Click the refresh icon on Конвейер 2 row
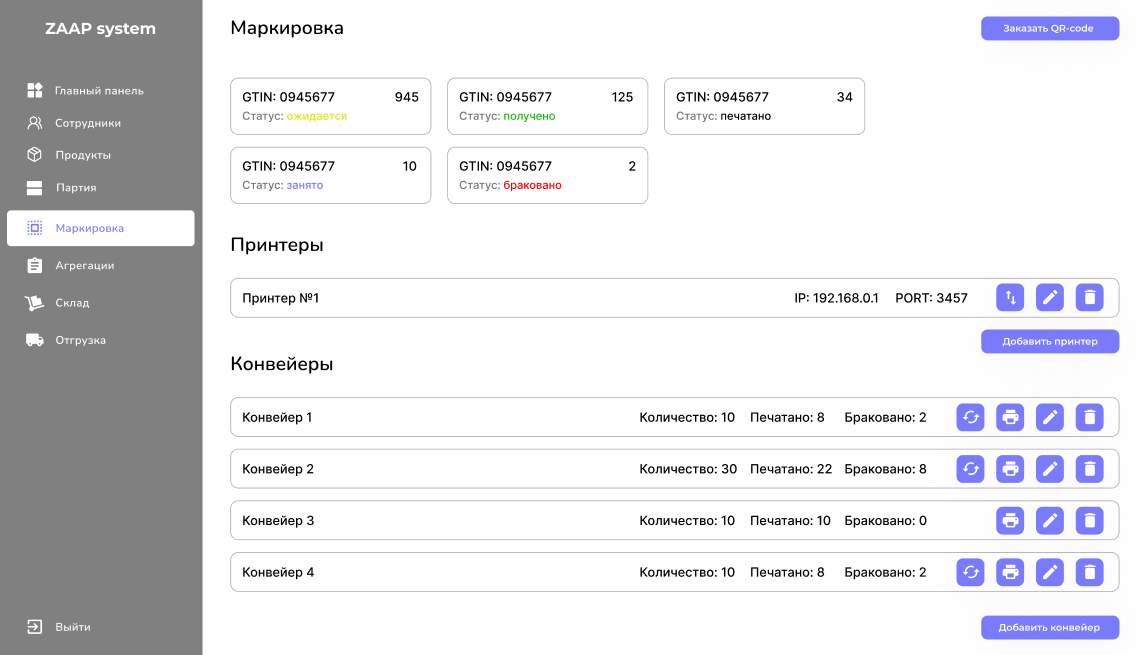The width and height of the screenshot is (1142, 655). pyautogui.click(x=970, y=468)
